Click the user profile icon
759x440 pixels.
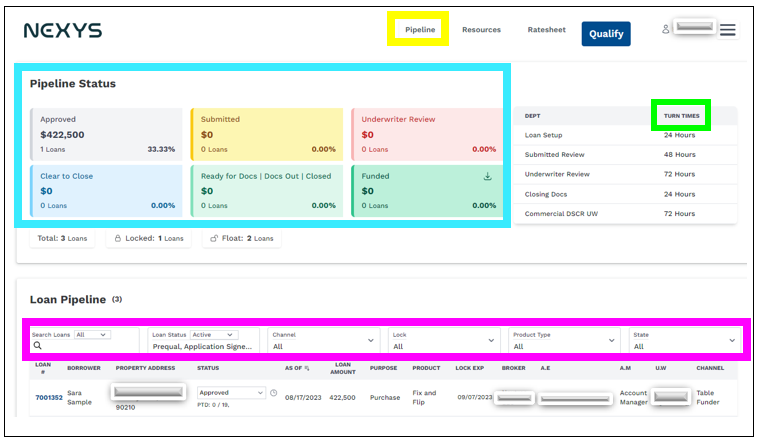pos(665,30)
